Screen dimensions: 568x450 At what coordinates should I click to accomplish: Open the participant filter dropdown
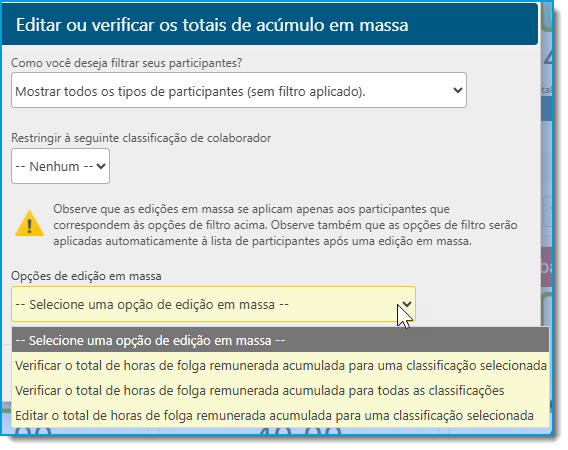tap(239, 90)
